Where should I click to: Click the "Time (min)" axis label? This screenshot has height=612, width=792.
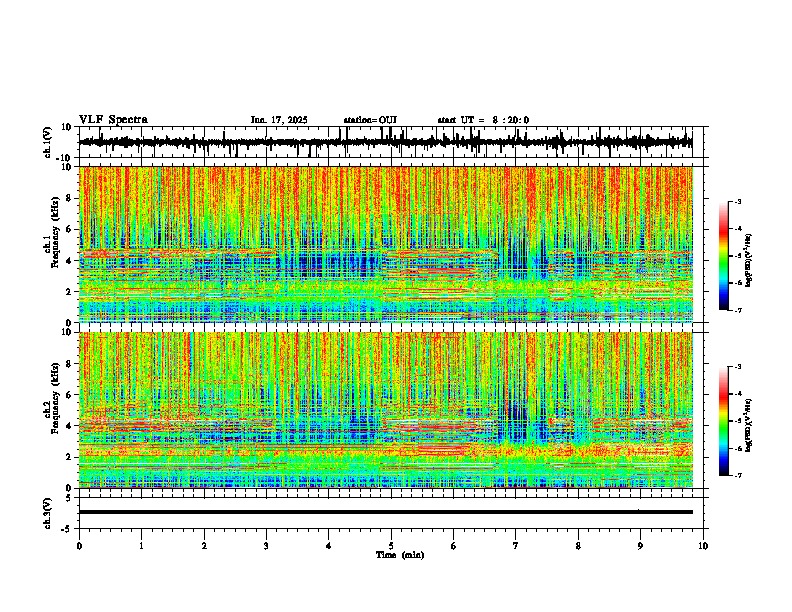pos(400,555)
